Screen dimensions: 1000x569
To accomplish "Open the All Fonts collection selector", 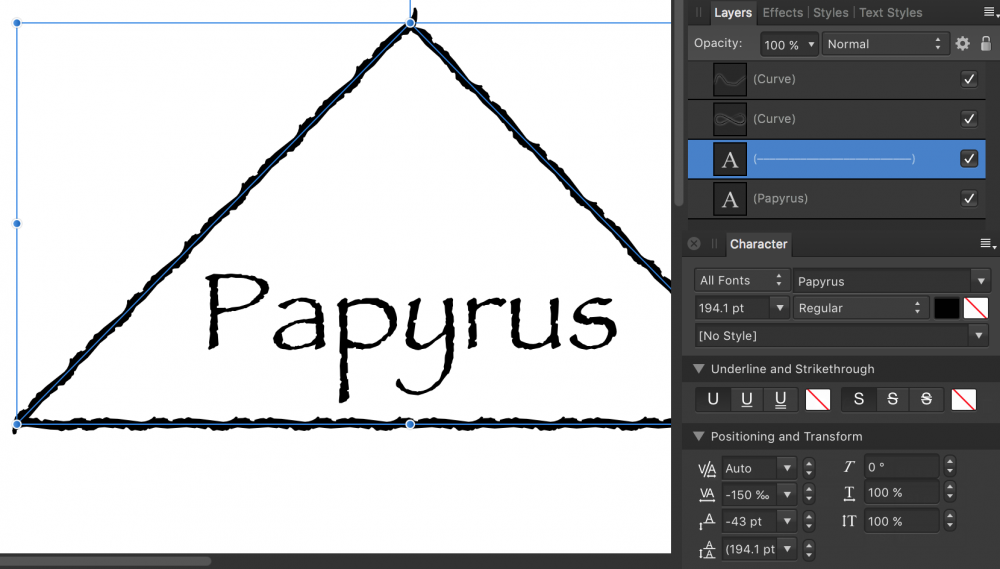I will click(741, 282).
